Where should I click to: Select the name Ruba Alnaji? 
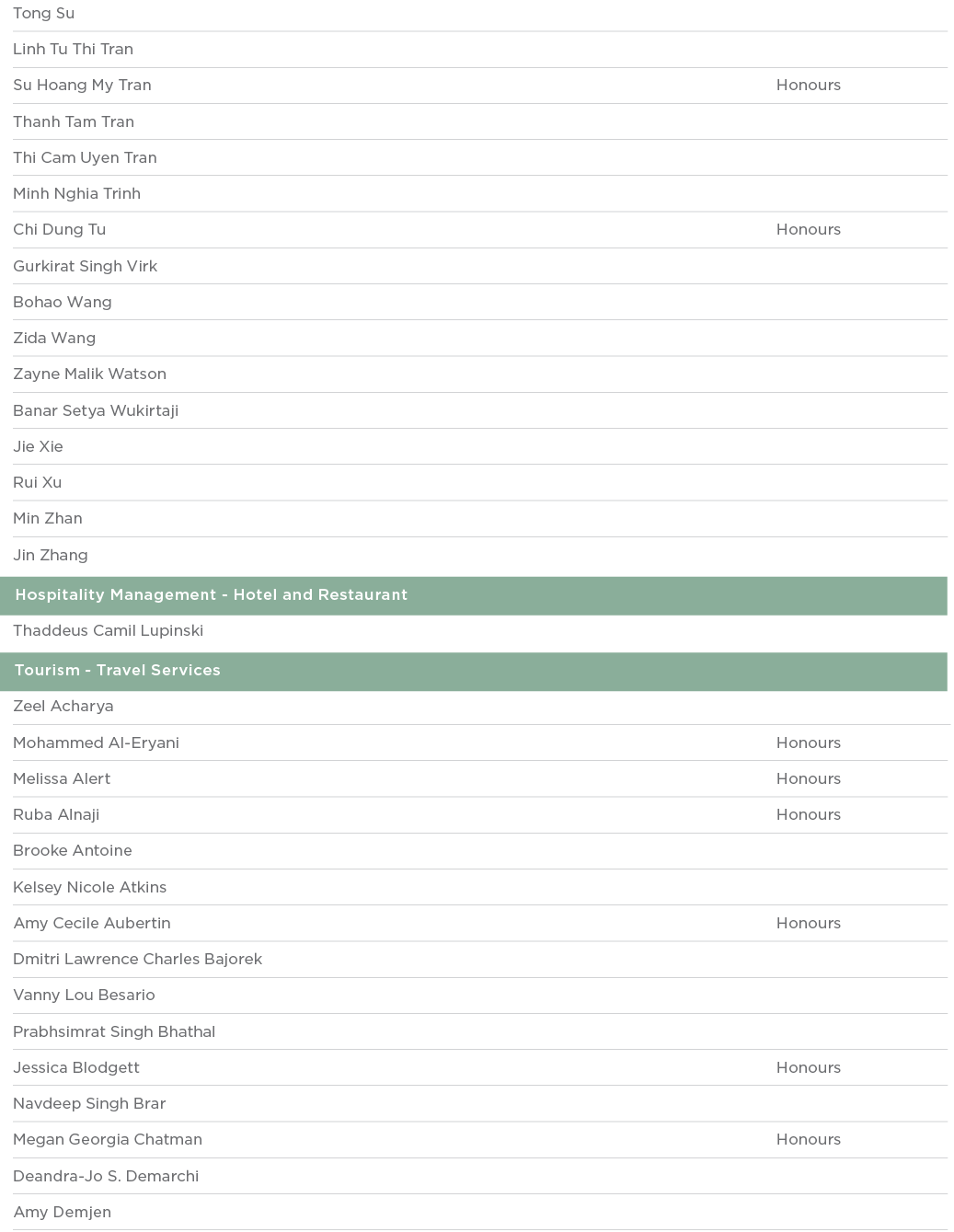coord(56,815)
